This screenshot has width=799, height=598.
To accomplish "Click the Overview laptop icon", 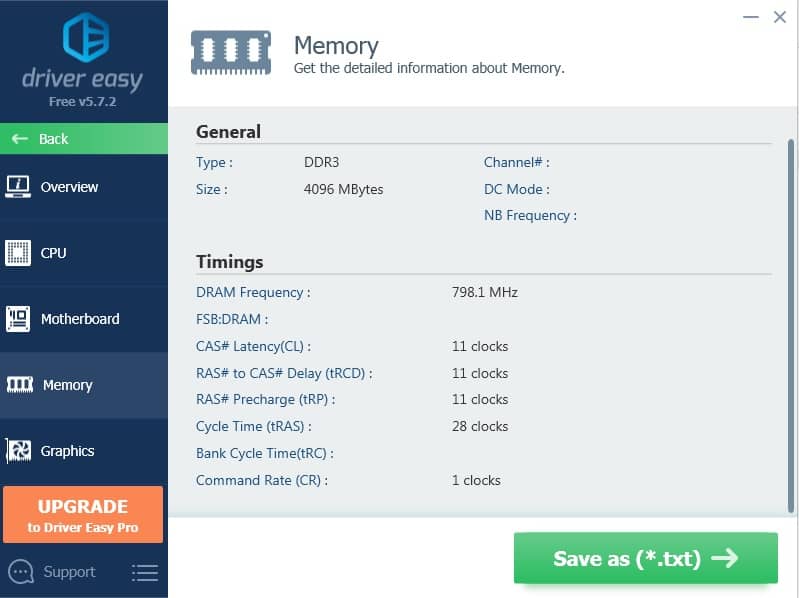I will 18,187.
